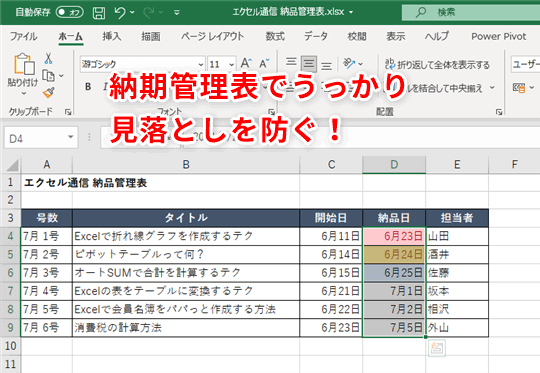Open the 数式 tab
Viewport: 540px width, 373px height.
(275, 36)
